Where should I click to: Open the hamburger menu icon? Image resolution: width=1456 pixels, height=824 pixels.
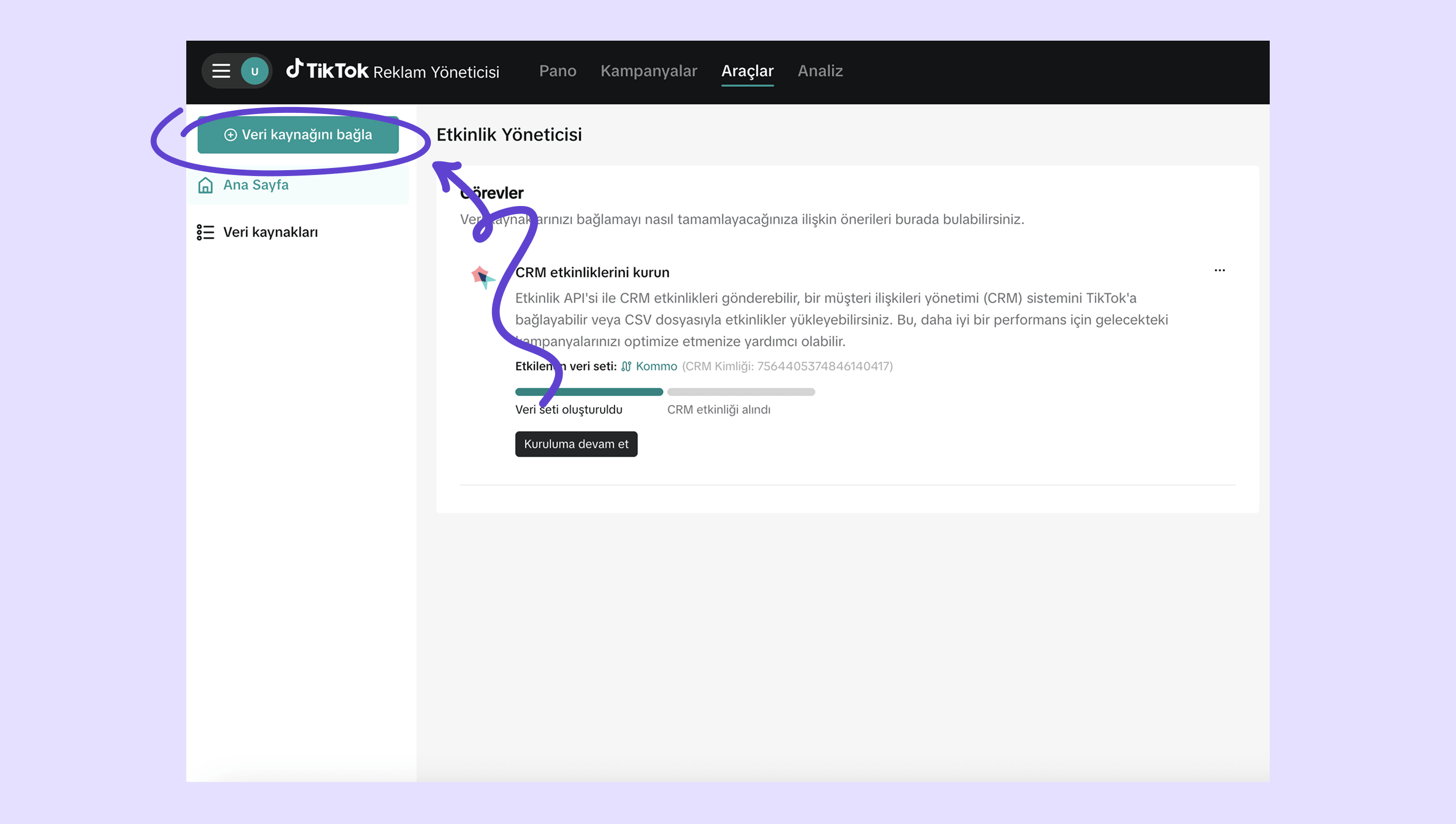coord(221,71)
